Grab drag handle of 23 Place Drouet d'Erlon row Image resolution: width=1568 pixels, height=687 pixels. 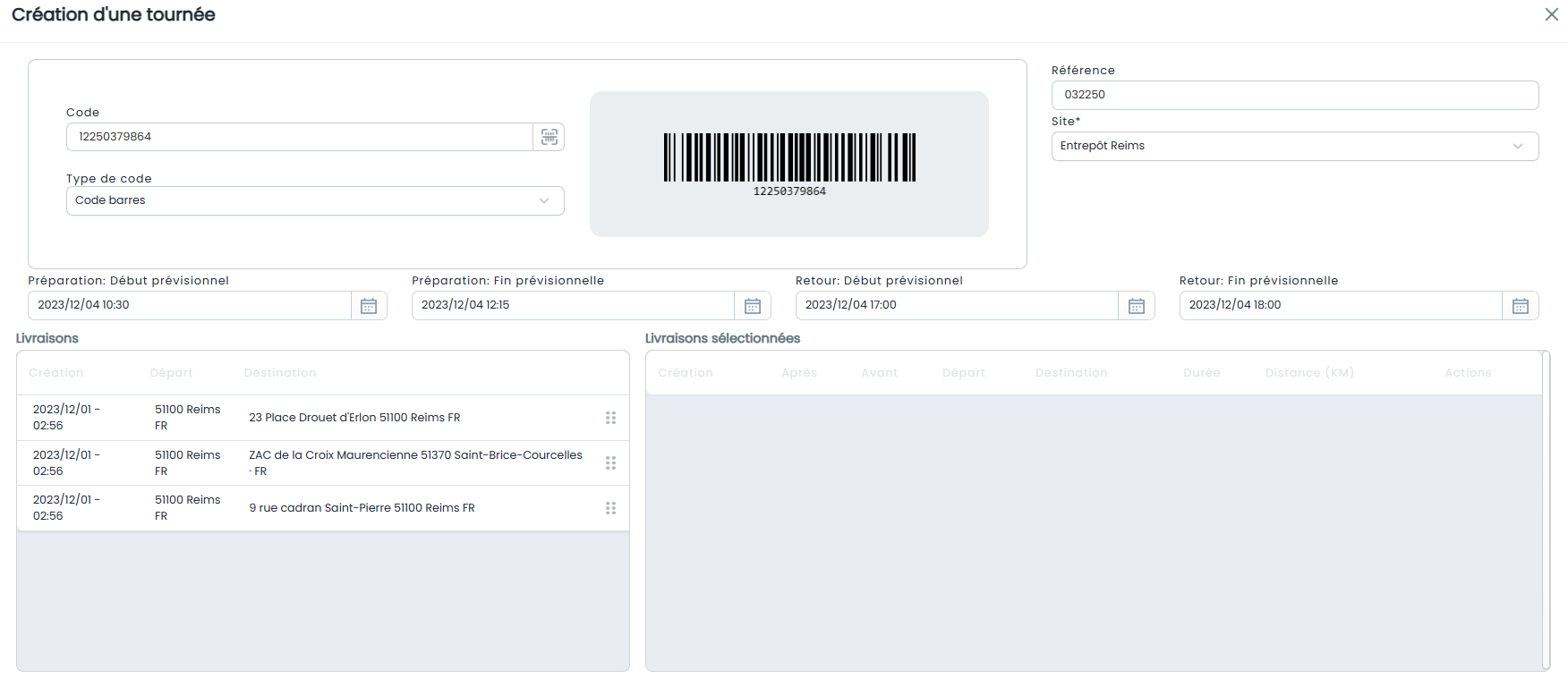click(610, 418)
